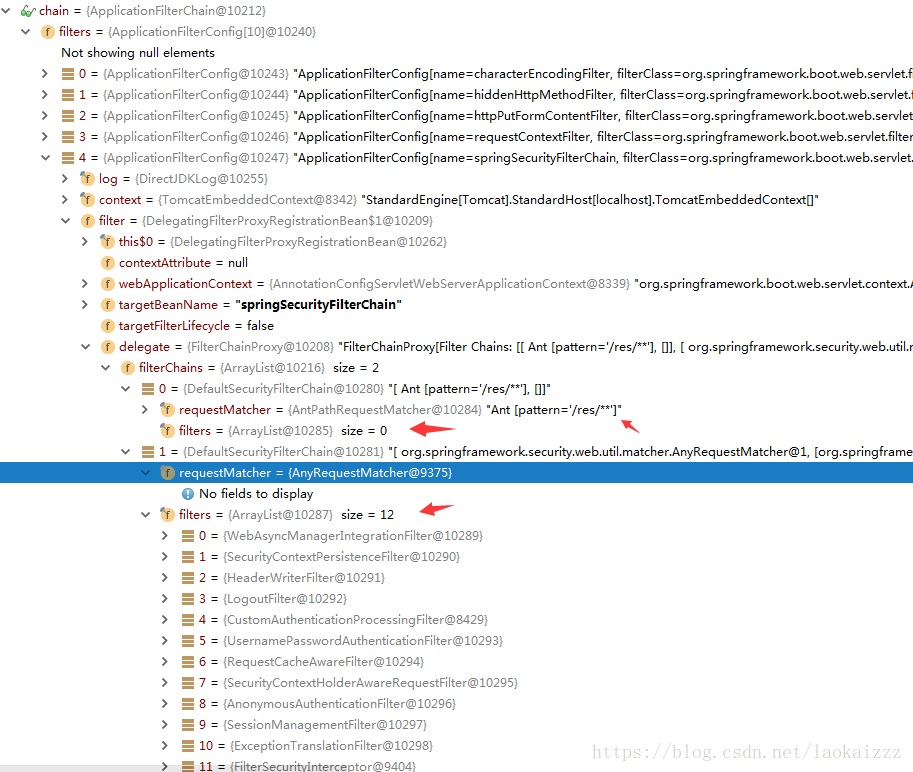
Task: Click field icon beside targetFilterLifecycle
Action: pyautogui.click(x=108, y=325)
